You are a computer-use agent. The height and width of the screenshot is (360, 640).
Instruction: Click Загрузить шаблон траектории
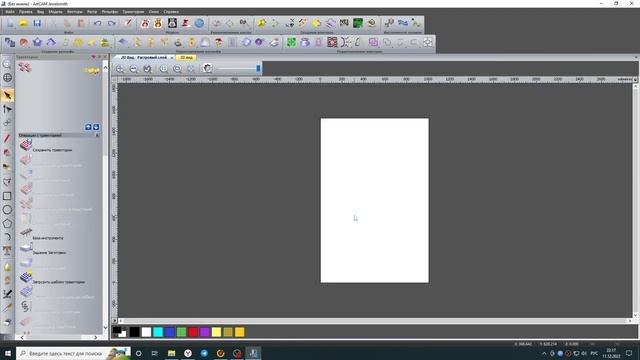[x=59, y=282]
